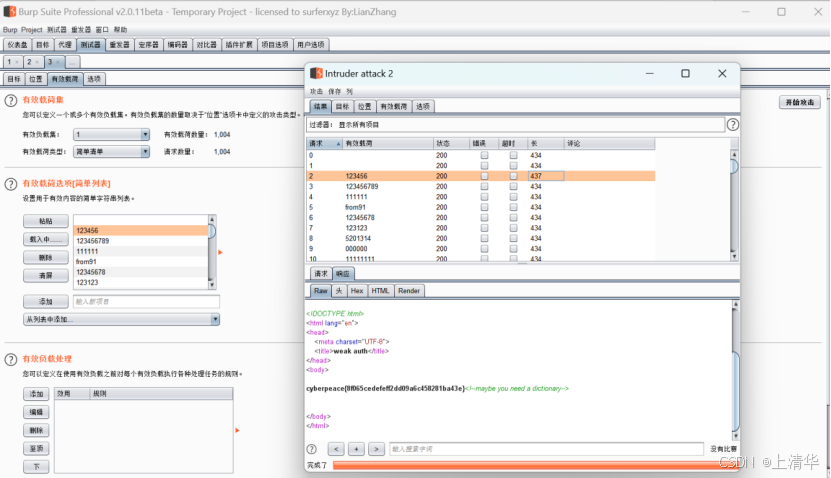Open help for the 有效负载处理 section
Screen dimensions: 831x478
[11, 359]
